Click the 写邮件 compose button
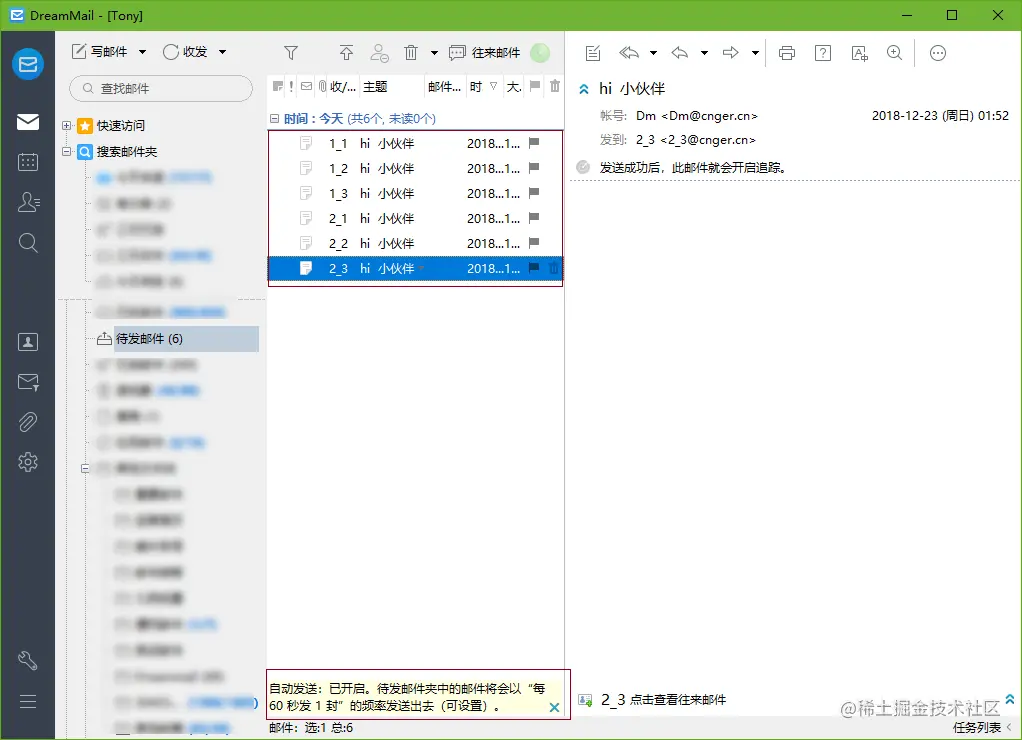Viewport: 1022px width, 740px height. tap(100, 52)
